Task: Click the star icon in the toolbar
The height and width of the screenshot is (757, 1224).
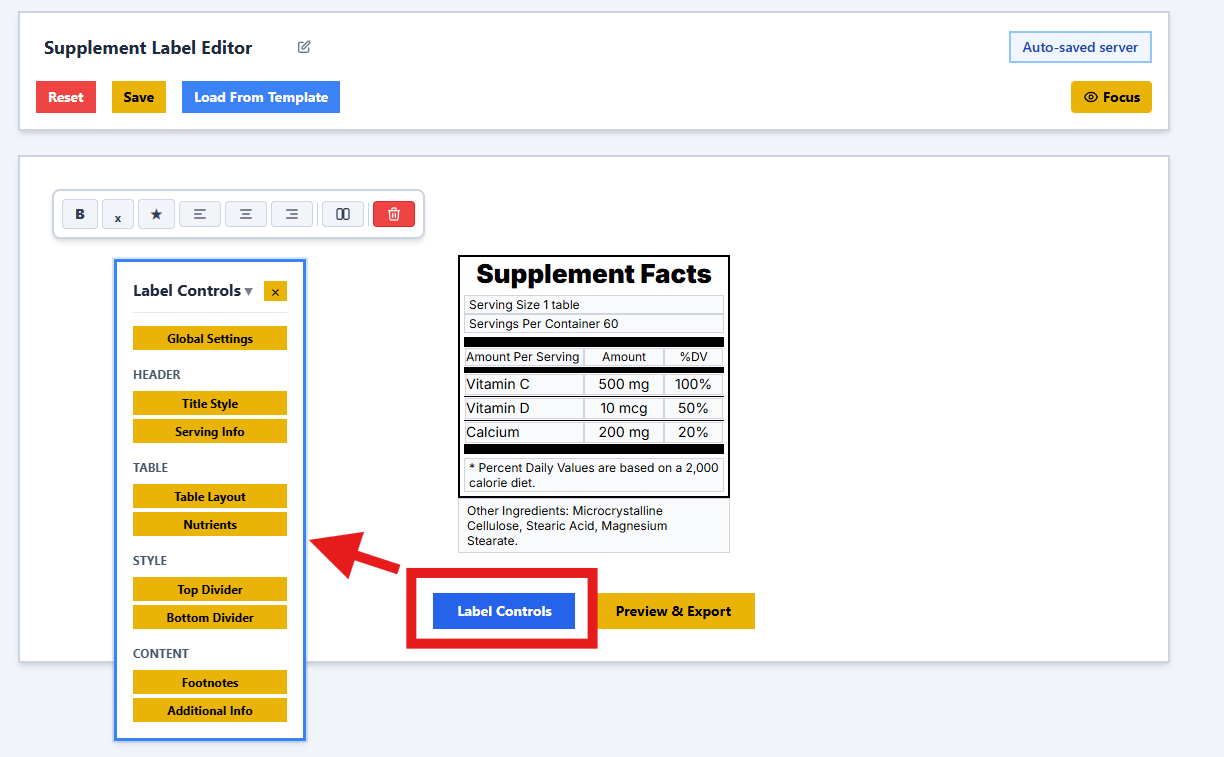Action: tap(156, 214)
